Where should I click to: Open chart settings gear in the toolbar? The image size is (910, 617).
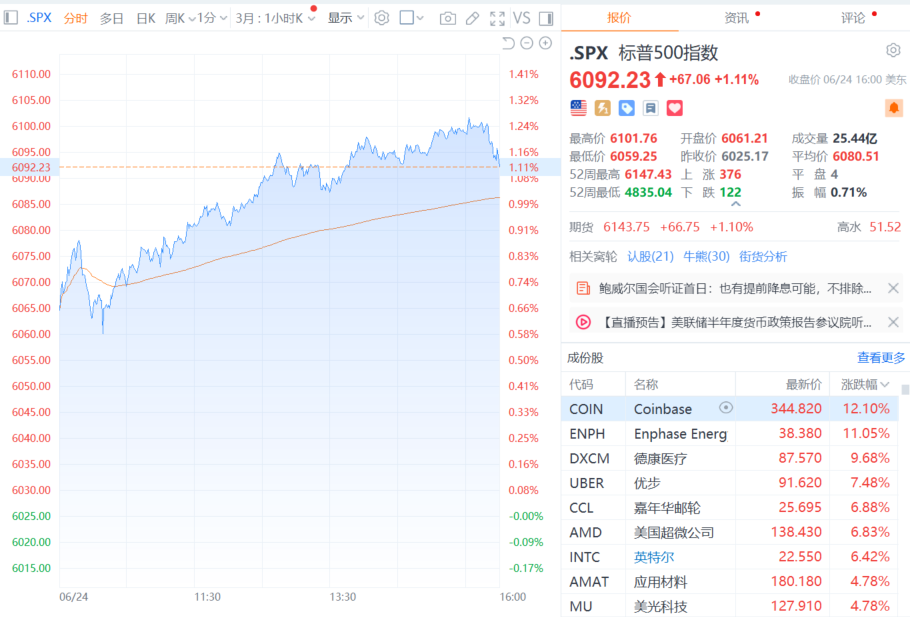click(x=381, y=18)
